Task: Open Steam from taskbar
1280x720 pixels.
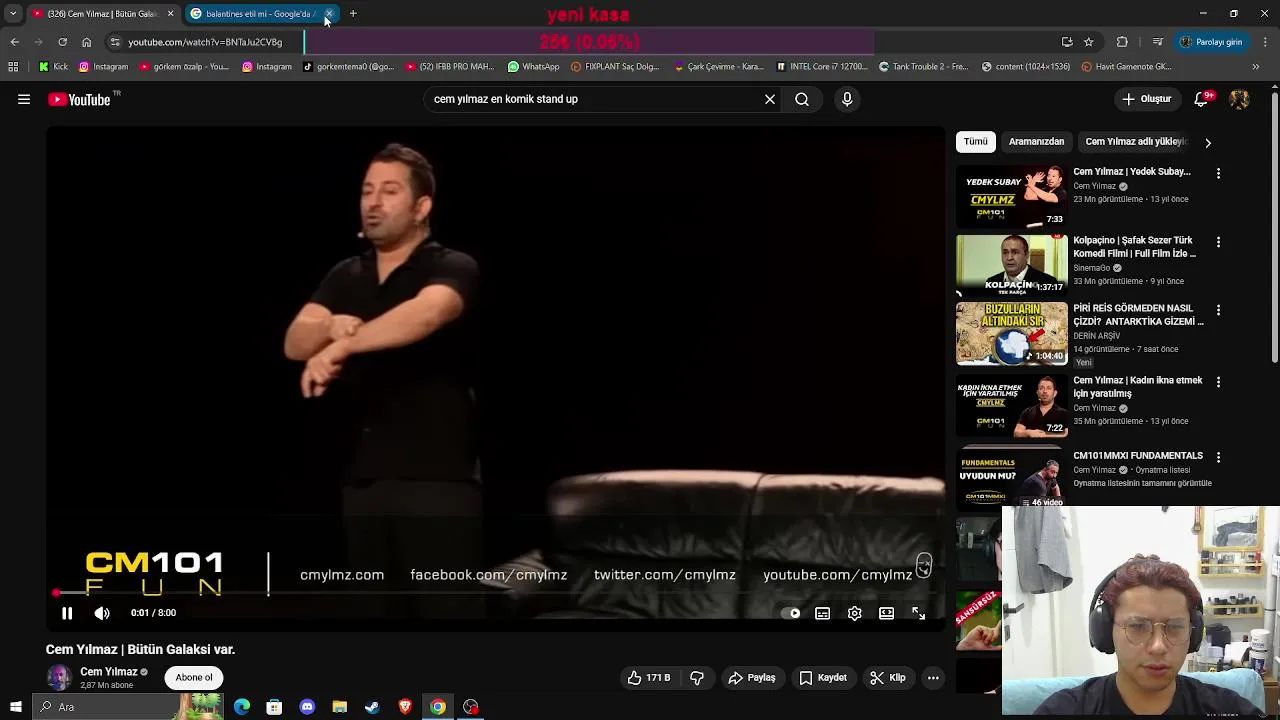Action: point(372,707)
